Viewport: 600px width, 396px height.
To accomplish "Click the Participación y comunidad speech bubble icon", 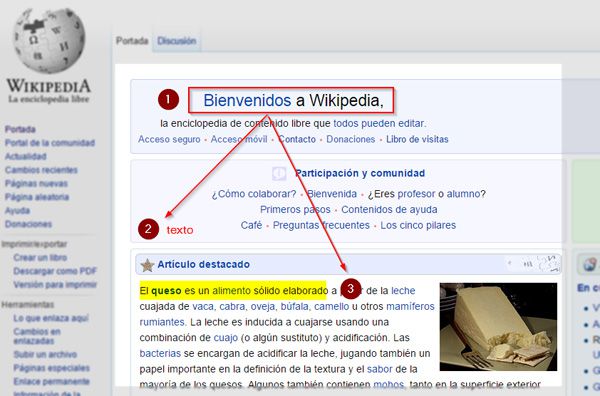I will point(279,173).
